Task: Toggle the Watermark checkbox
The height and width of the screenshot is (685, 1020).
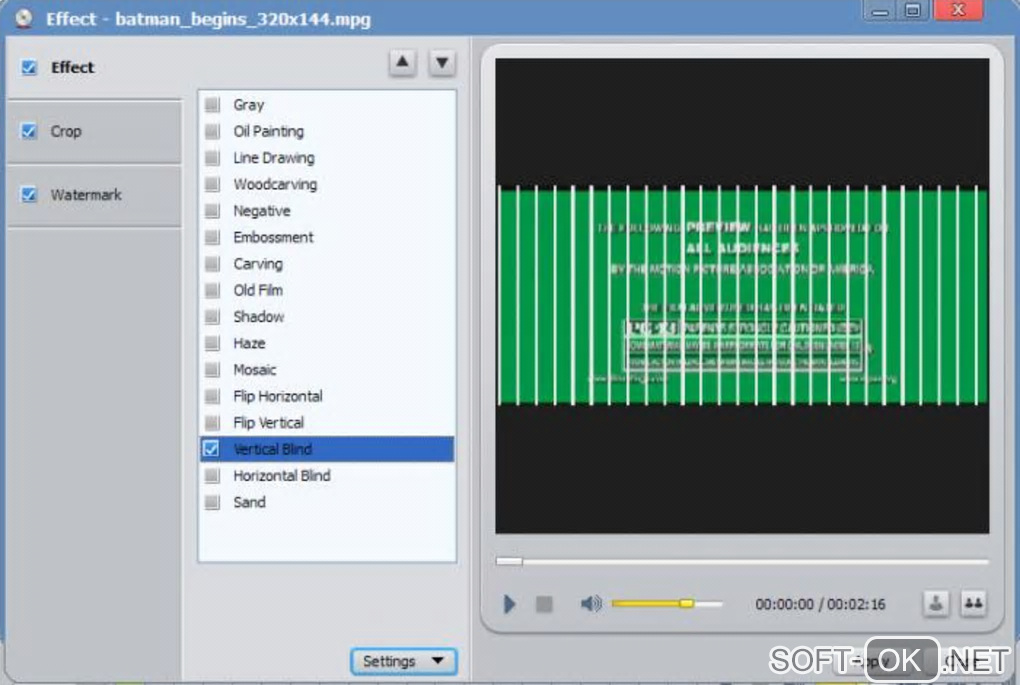Action: [x=29, y=195]
